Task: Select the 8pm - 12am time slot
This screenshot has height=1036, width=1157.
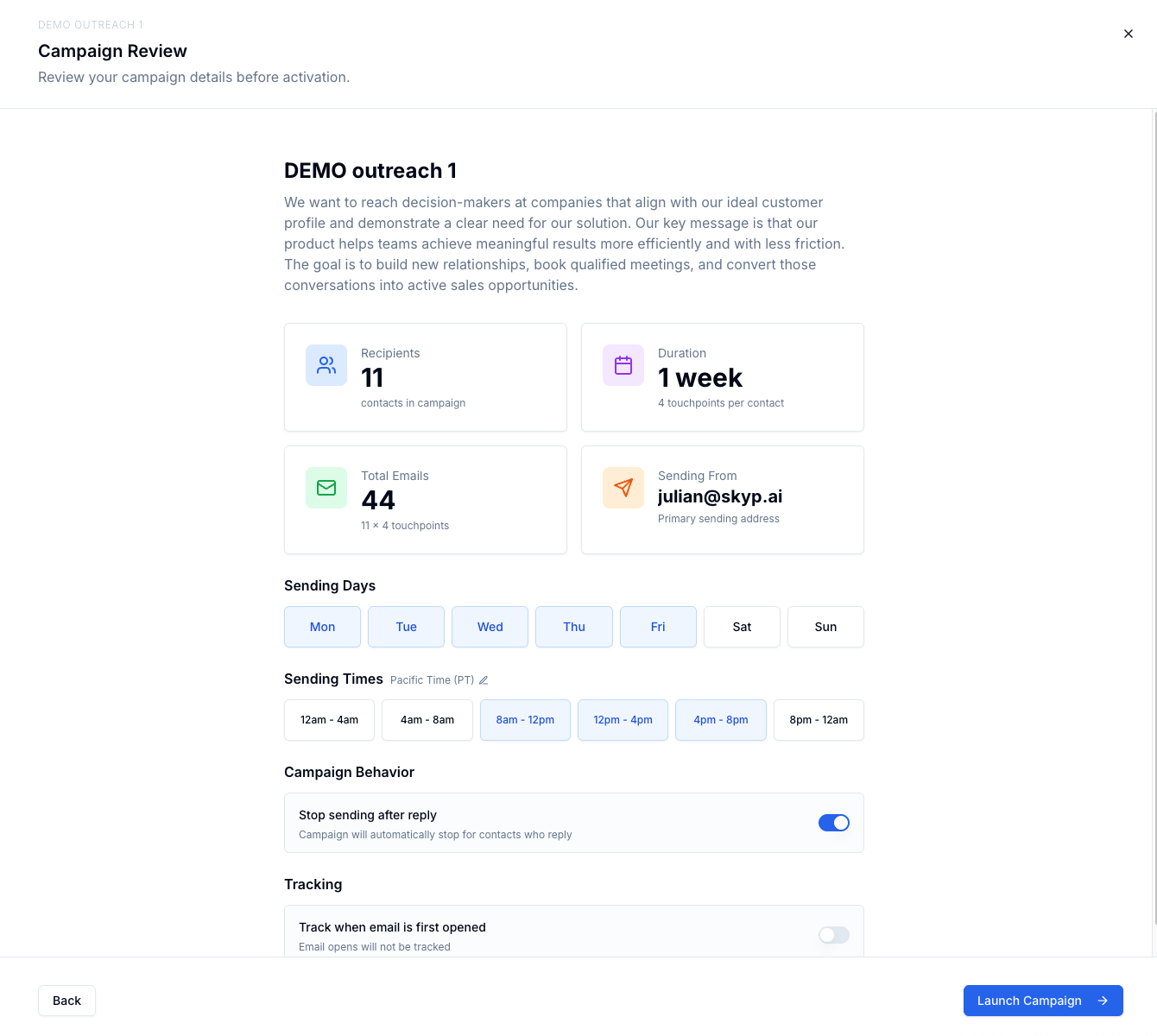Action: pos(819,719)
